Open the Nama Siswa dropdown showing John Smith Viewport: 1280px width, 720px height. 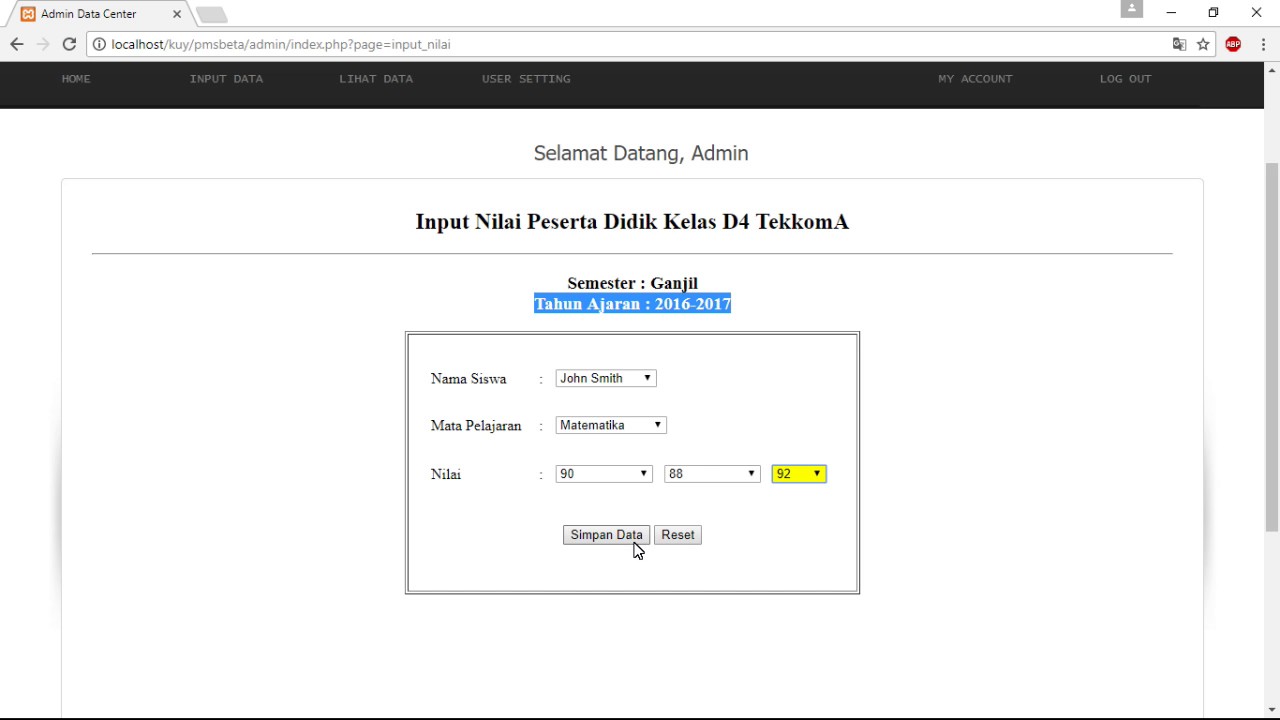[606, 378]
